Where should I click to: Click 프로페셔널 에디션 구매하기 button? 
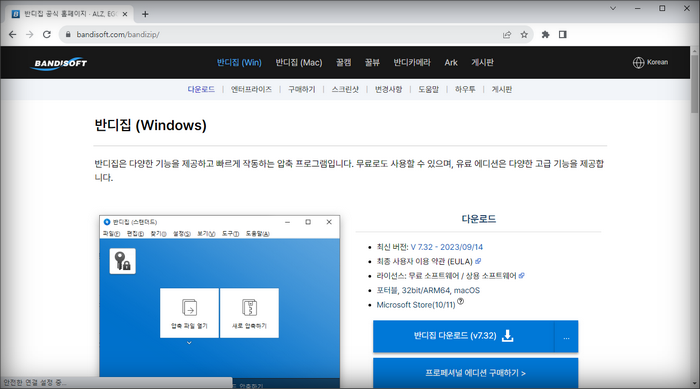475,373
